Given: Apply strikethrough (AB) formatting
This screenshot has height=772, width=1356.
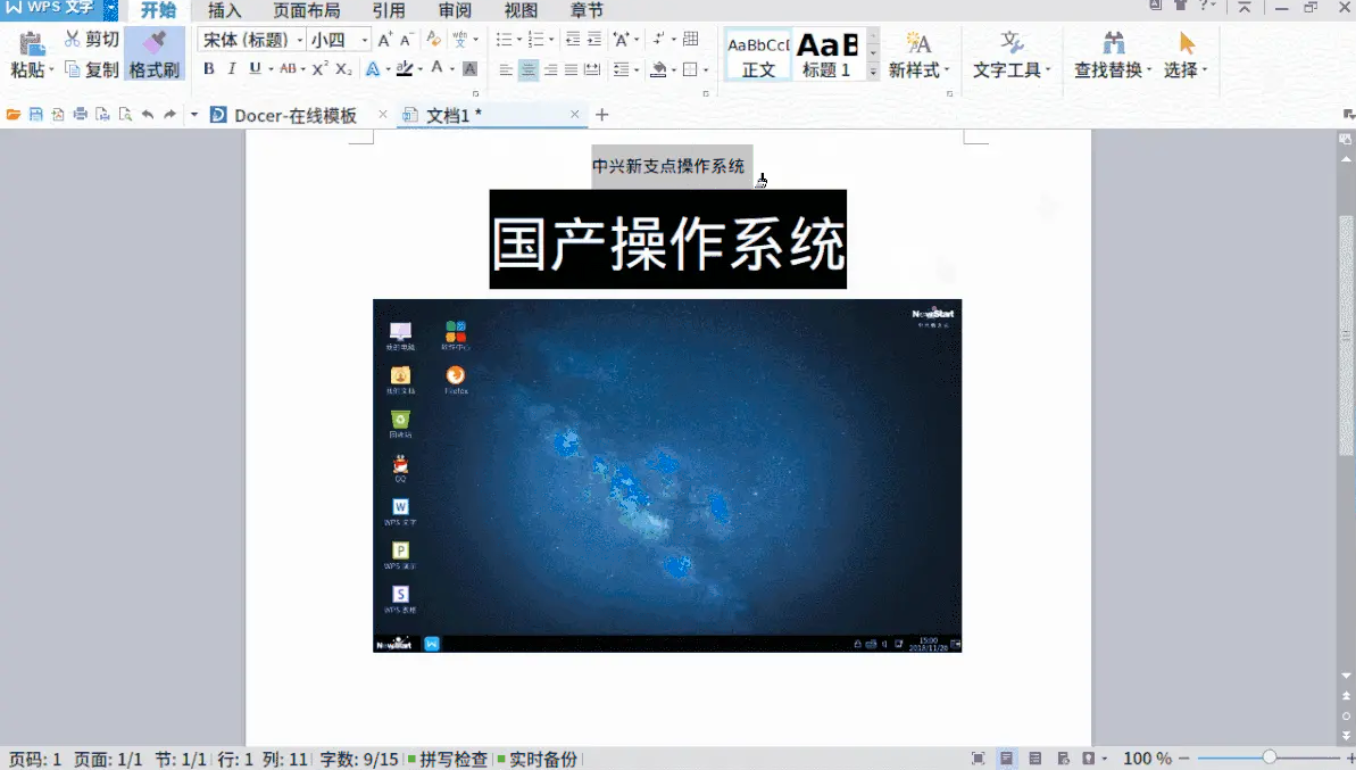Looking at the screenshot, I should pos(288,69).
